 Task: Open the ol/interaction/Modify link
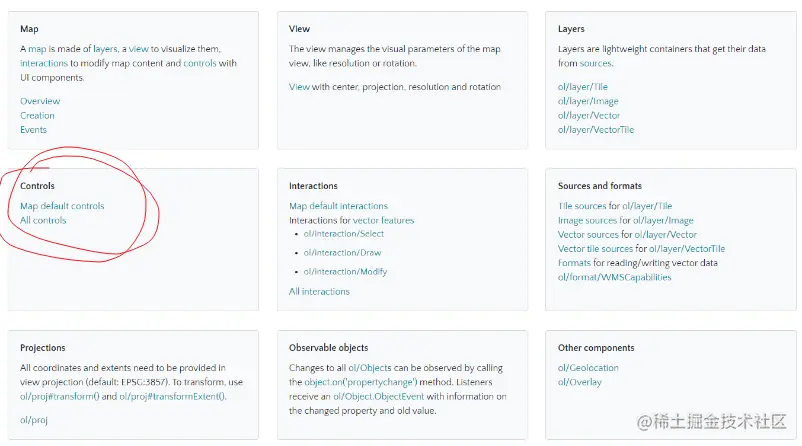(345, 271)
